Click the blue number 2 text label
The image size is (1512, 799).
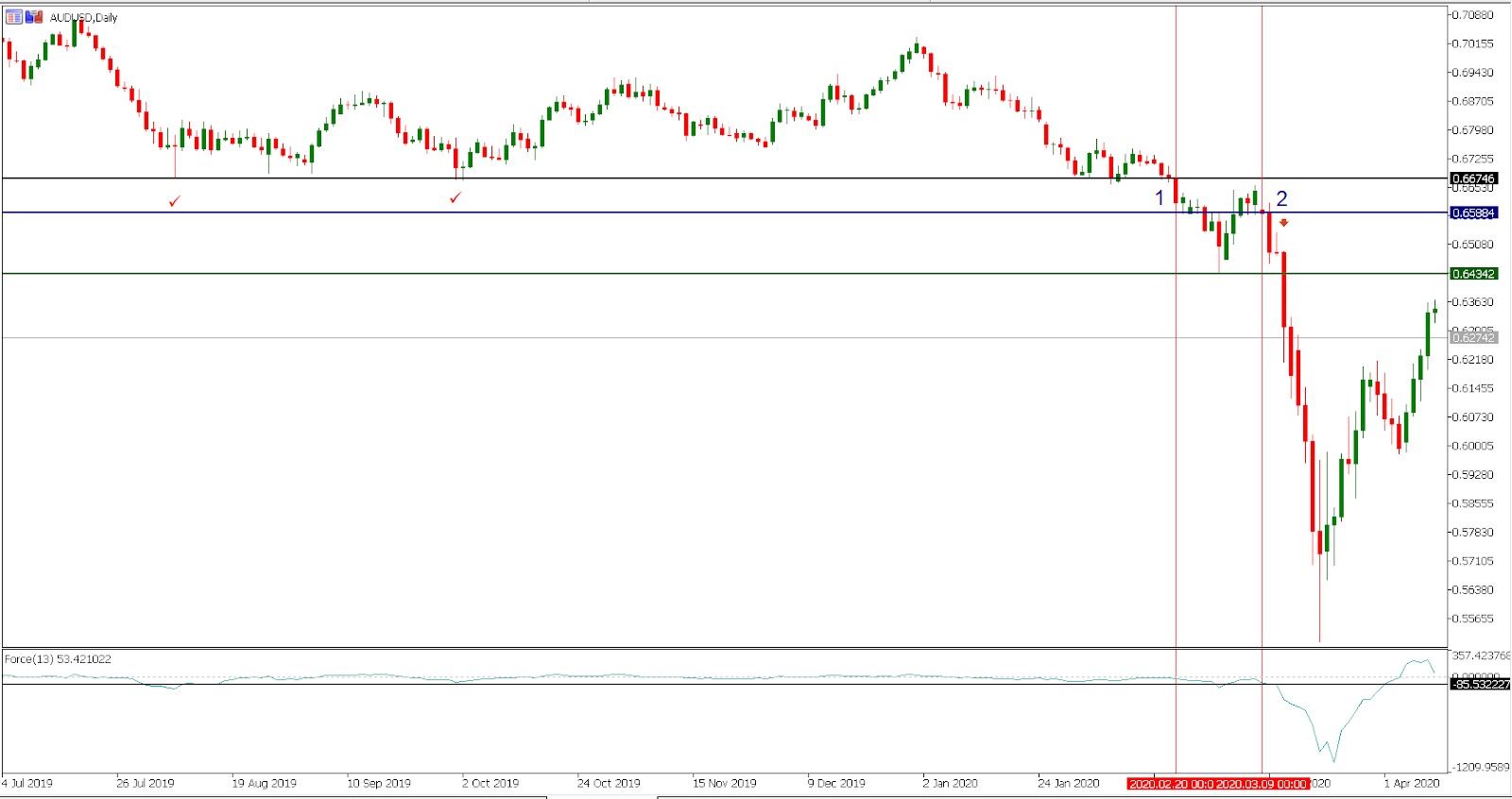tap(1281, 198)
